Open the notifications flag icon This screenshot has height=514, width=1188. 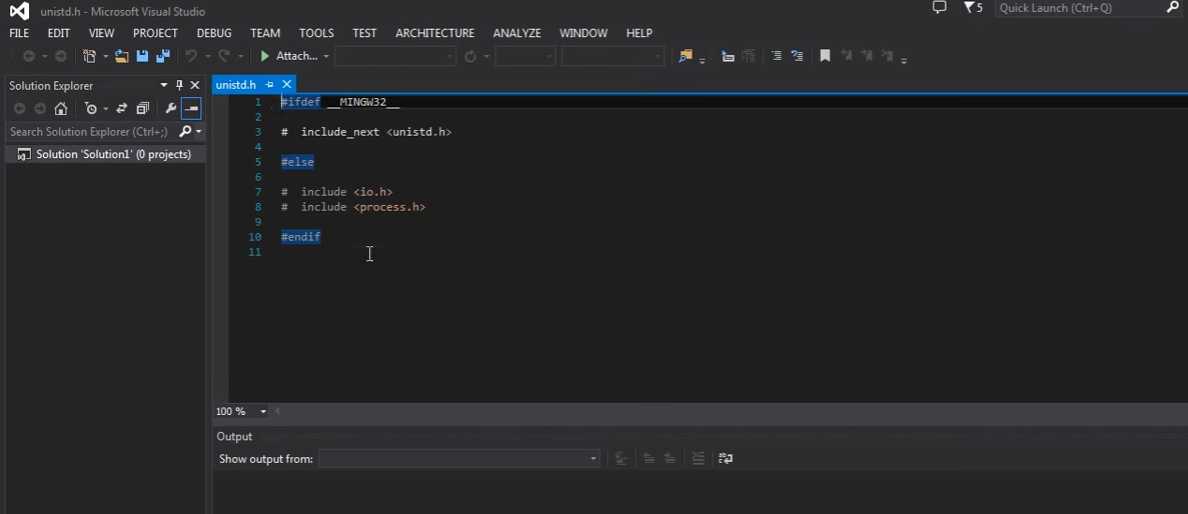pos(972,8)
